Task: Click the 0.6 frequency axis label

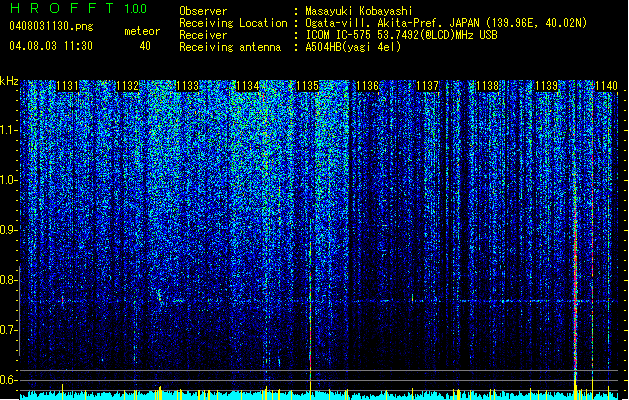Action: tap(9, 380)
